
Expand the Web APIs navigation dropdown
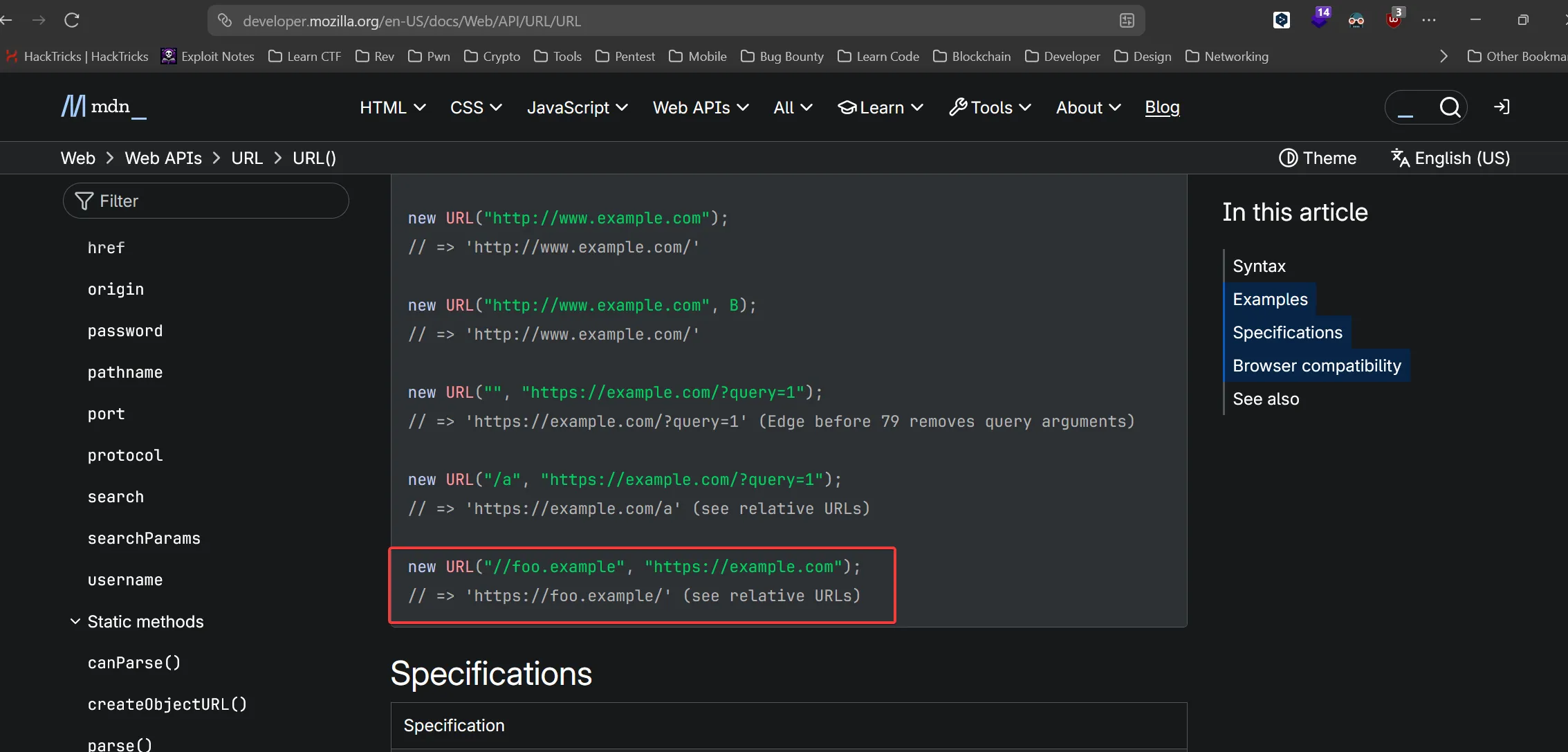[701, 107]
